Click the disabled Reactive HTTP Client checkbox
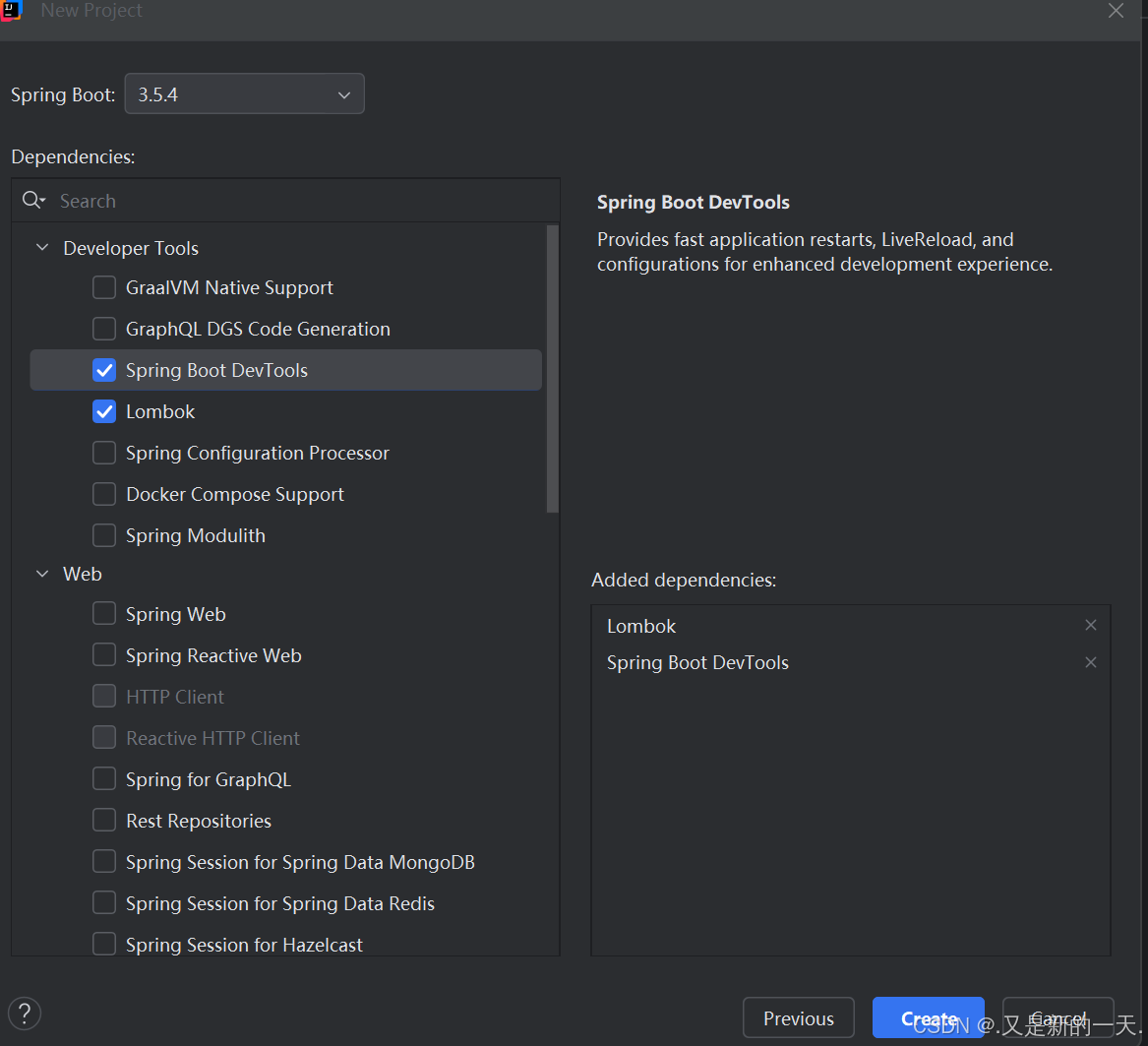This screenshot has height=1046, width=1148. point(104,737)
